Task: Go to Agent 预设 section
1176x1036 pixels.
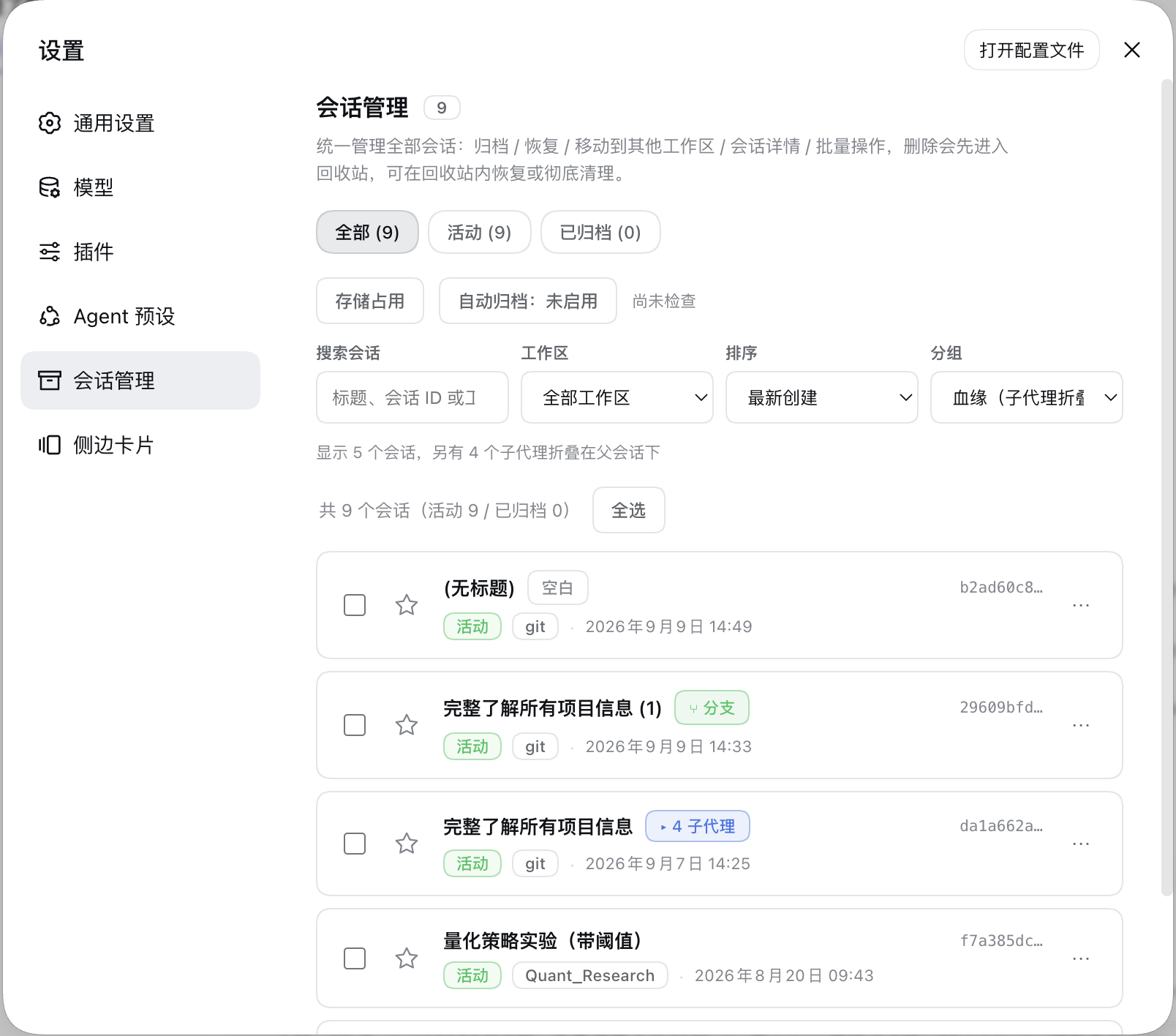Action: point(140,316)
